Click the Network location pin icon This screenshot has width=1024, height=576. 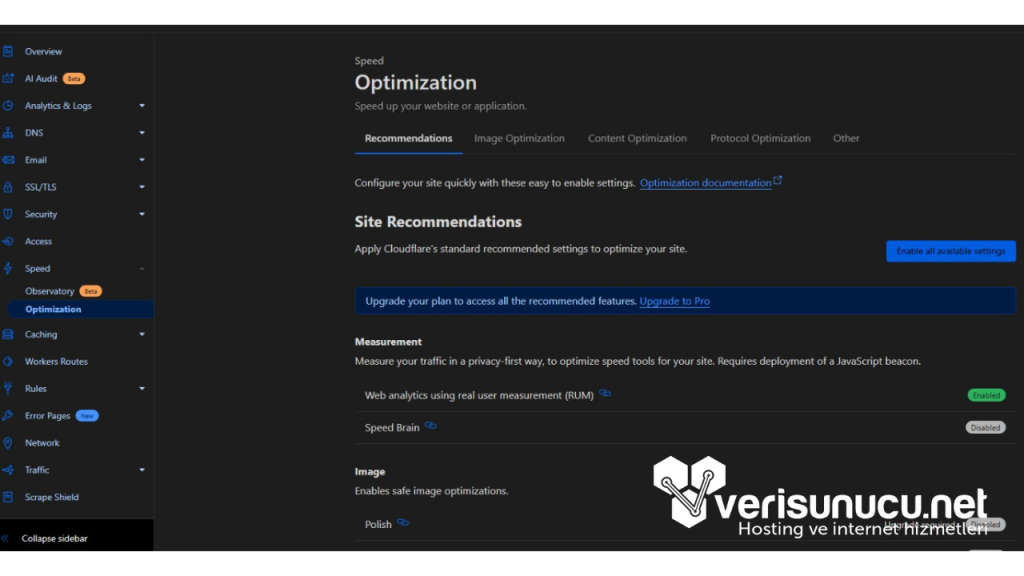(8, 443)
